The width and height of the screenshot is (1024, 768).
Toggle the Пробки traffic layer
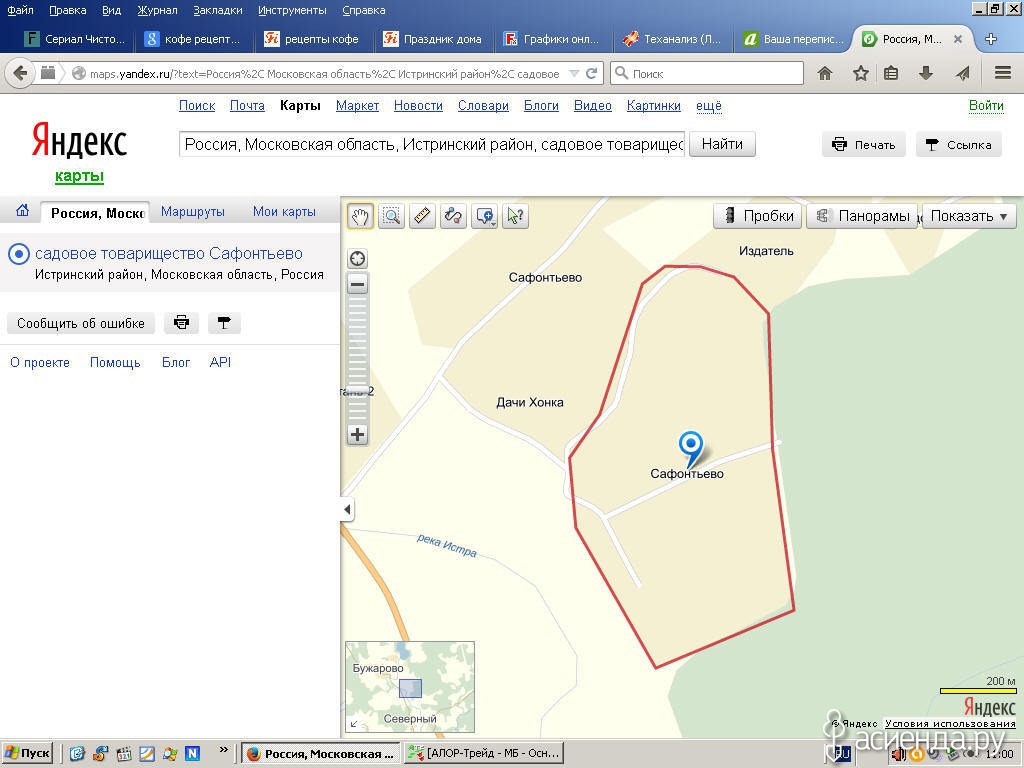[x=757, y=216]
